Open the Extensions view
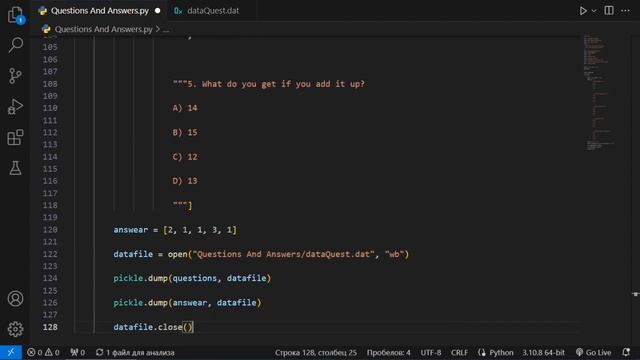The width and height of the screenshot is (640, 360). [x=16, y=137]
